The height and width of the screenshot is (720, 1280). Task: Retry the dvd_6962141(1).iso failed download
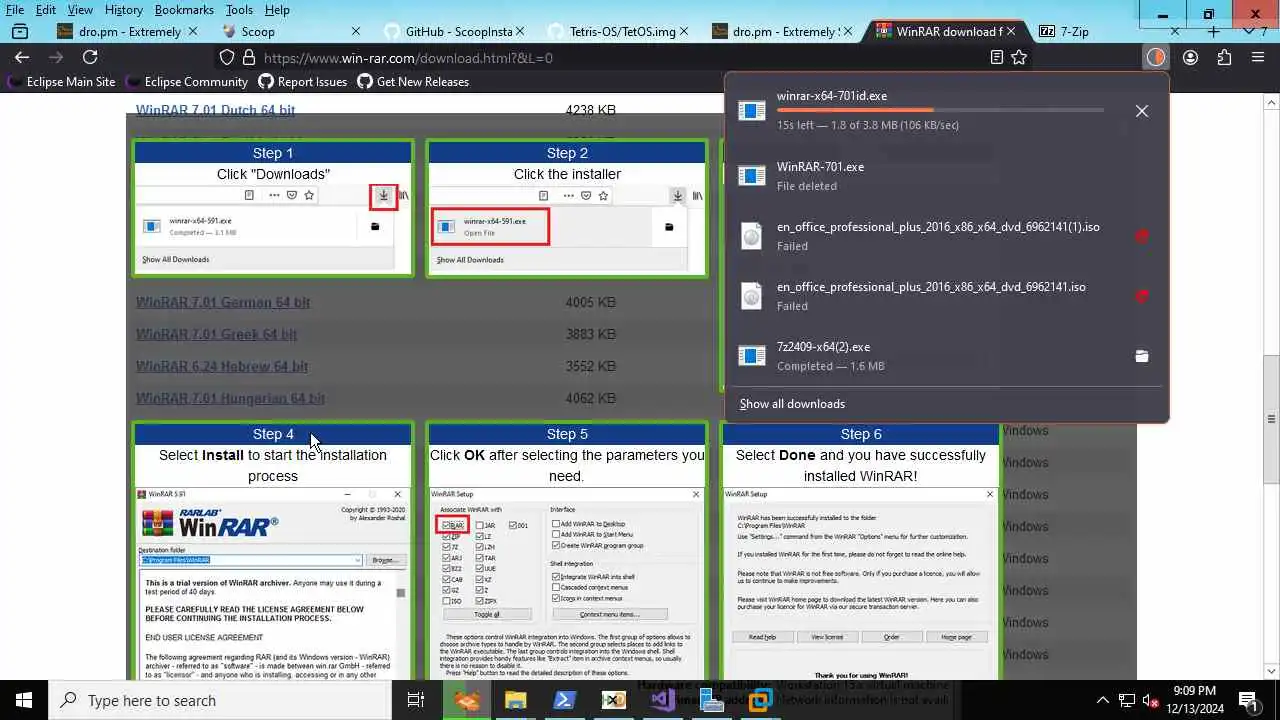point(1142,236)
